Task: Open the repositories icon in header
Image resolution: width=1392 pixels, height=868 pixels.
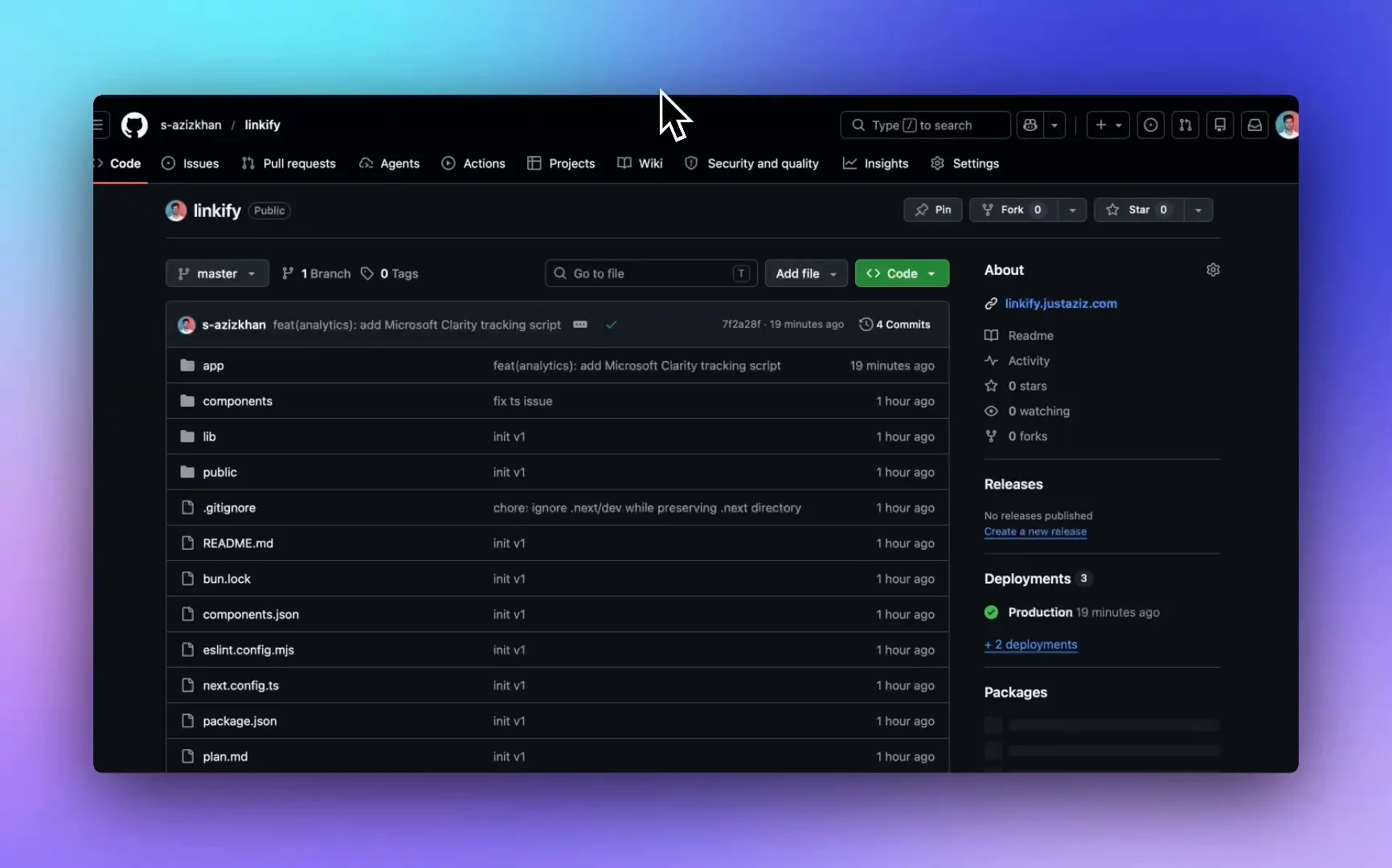Action: click(1220, 125)
